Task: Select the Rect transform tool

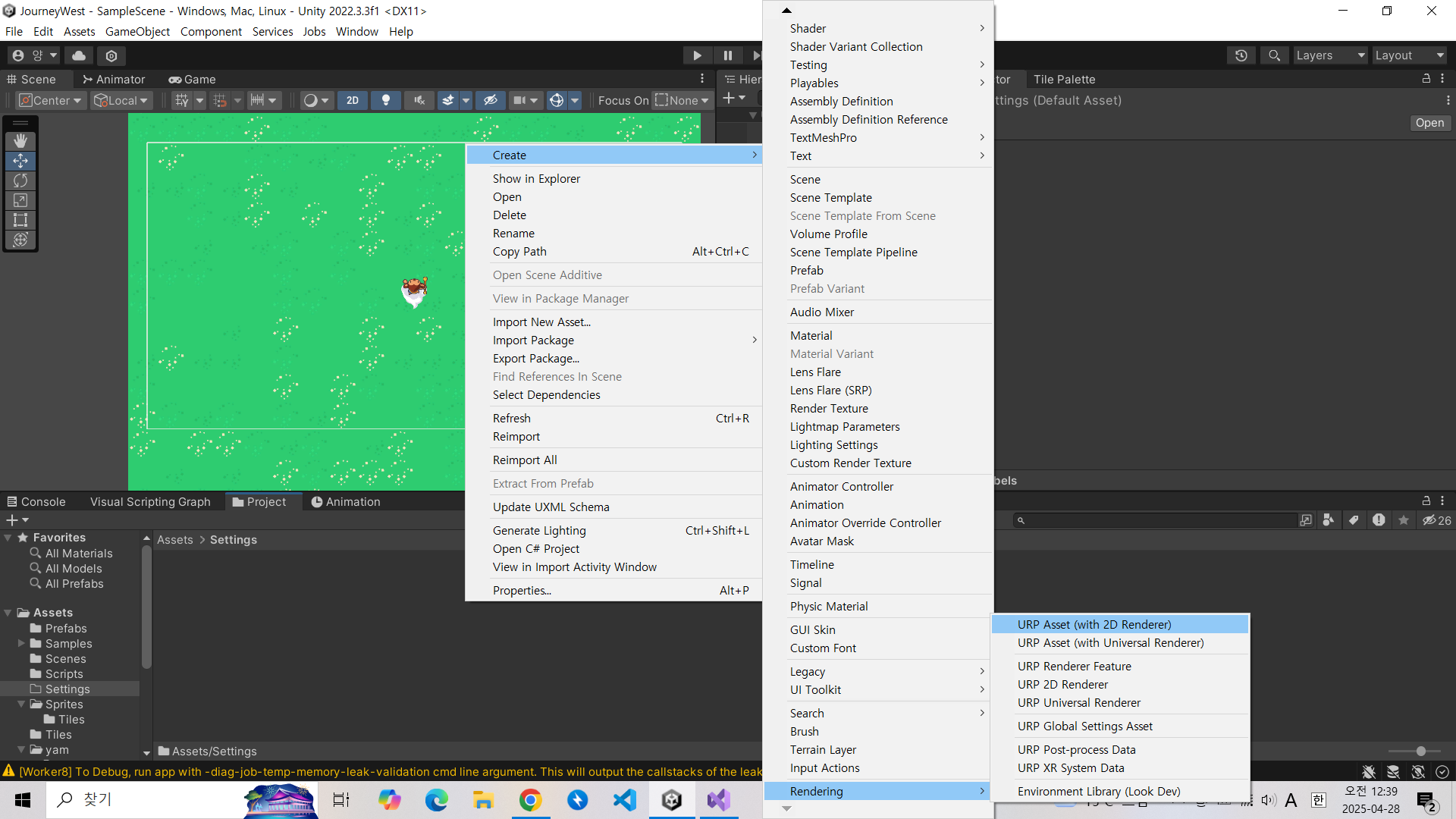Action: [20, 220]
